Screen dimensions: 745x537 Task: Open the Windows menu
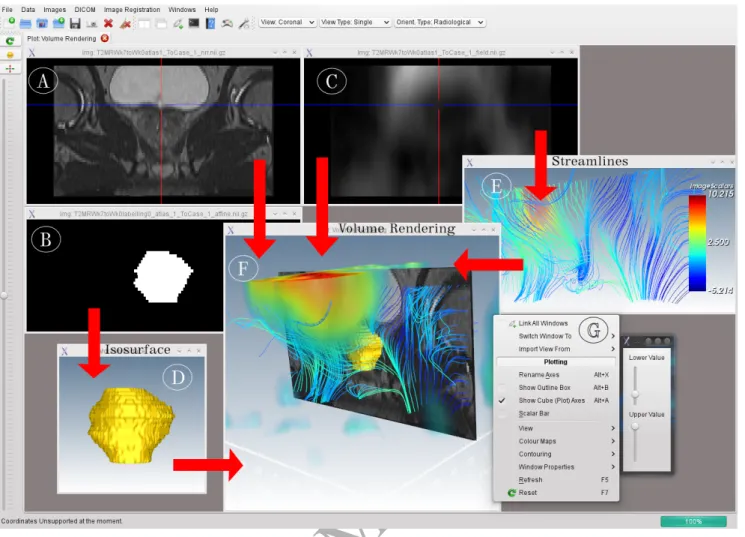182,10
